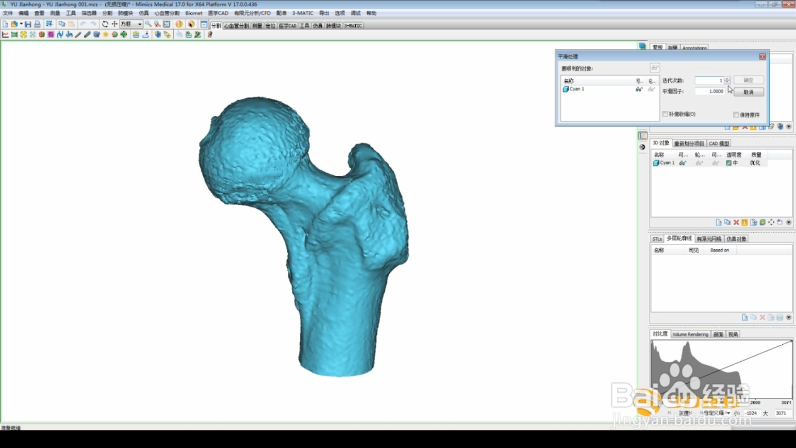Click the new item icon under polylines list
Screen dimensions: 796x448
745,317
